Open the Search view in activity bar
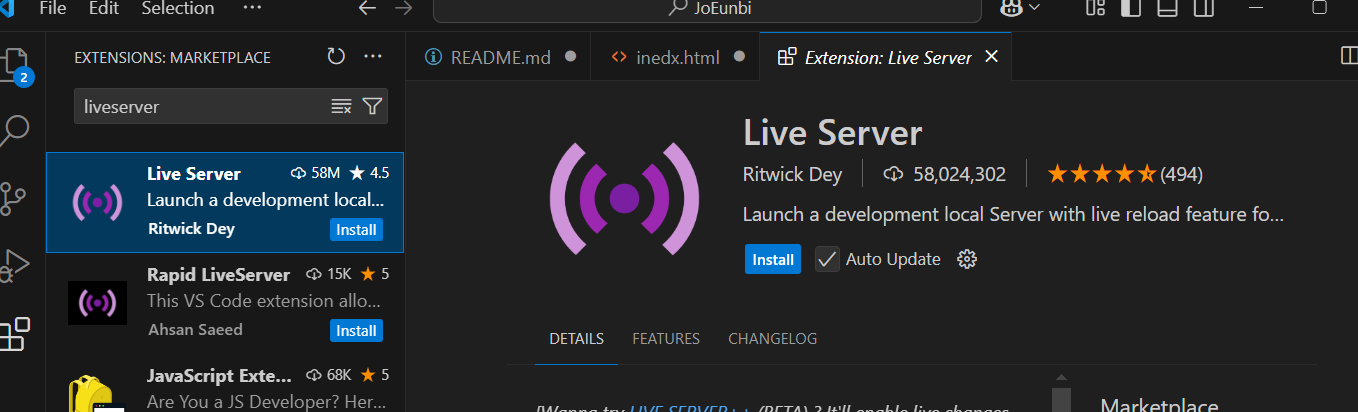This screenshot has height=412, width=1358. 17,130
